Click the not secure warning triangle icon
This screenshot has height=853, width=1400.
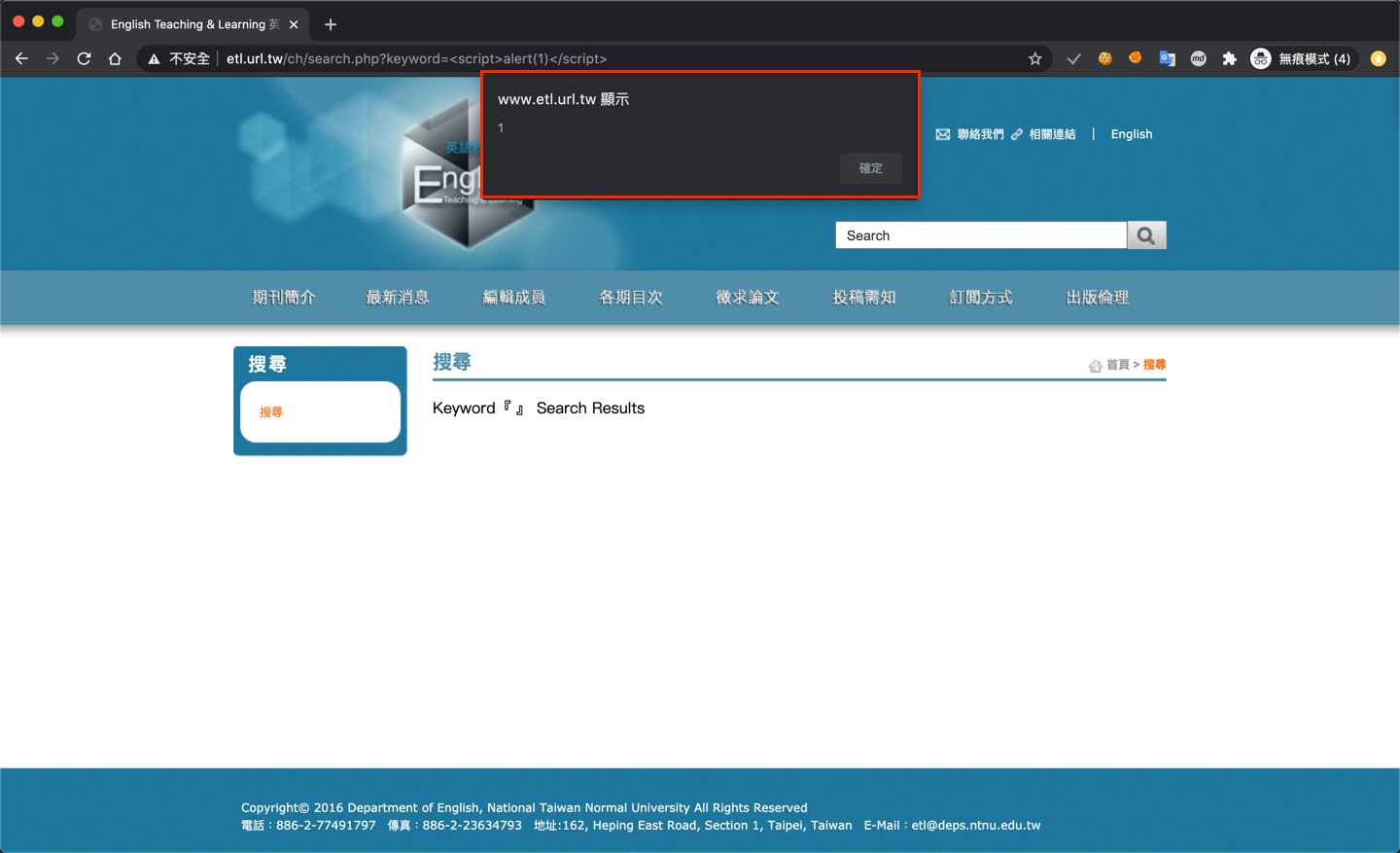click(154, 59)
